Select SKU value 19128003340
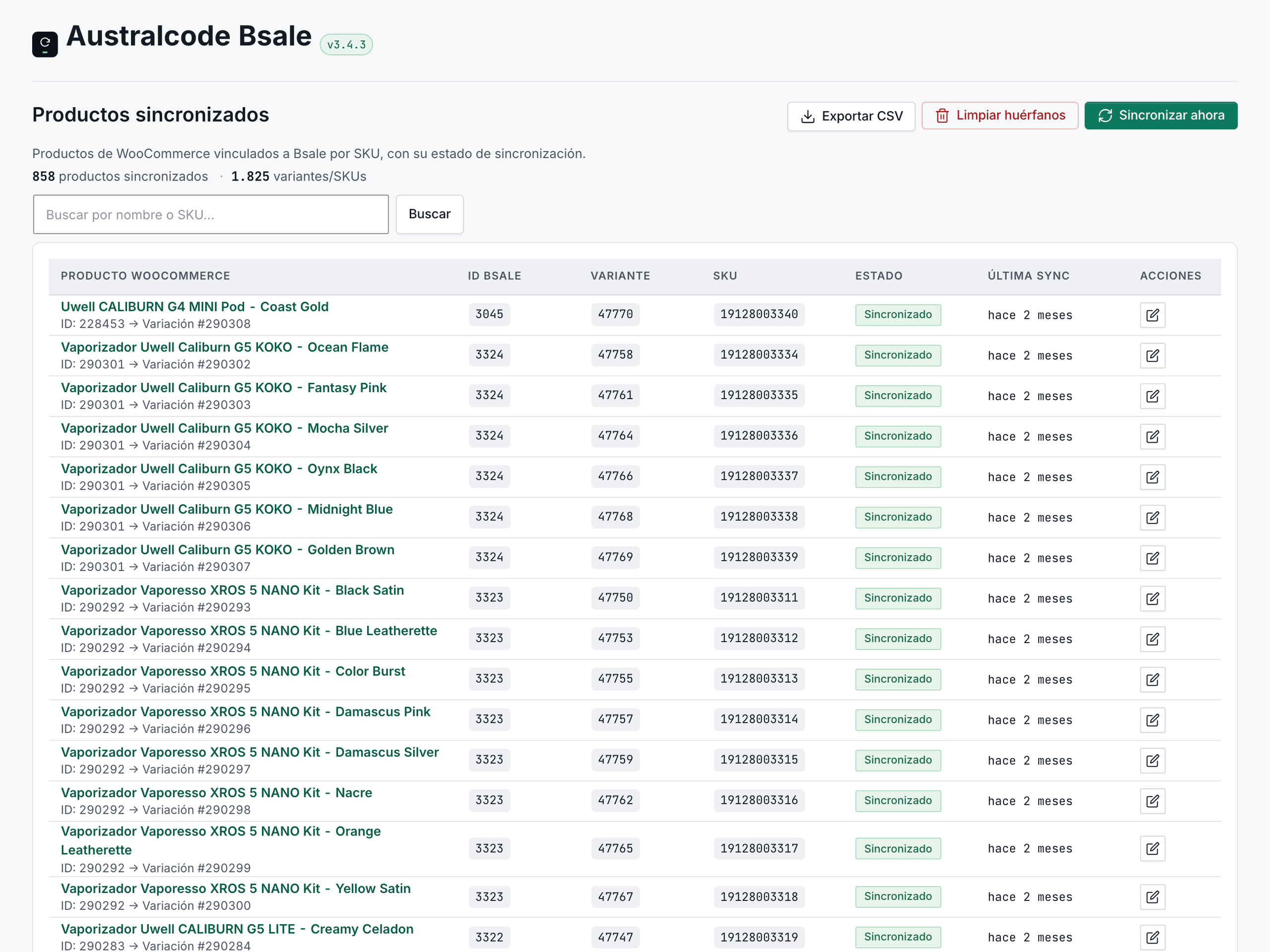The height and width of the screenshot is (952, 1270). tap(759, 314)
